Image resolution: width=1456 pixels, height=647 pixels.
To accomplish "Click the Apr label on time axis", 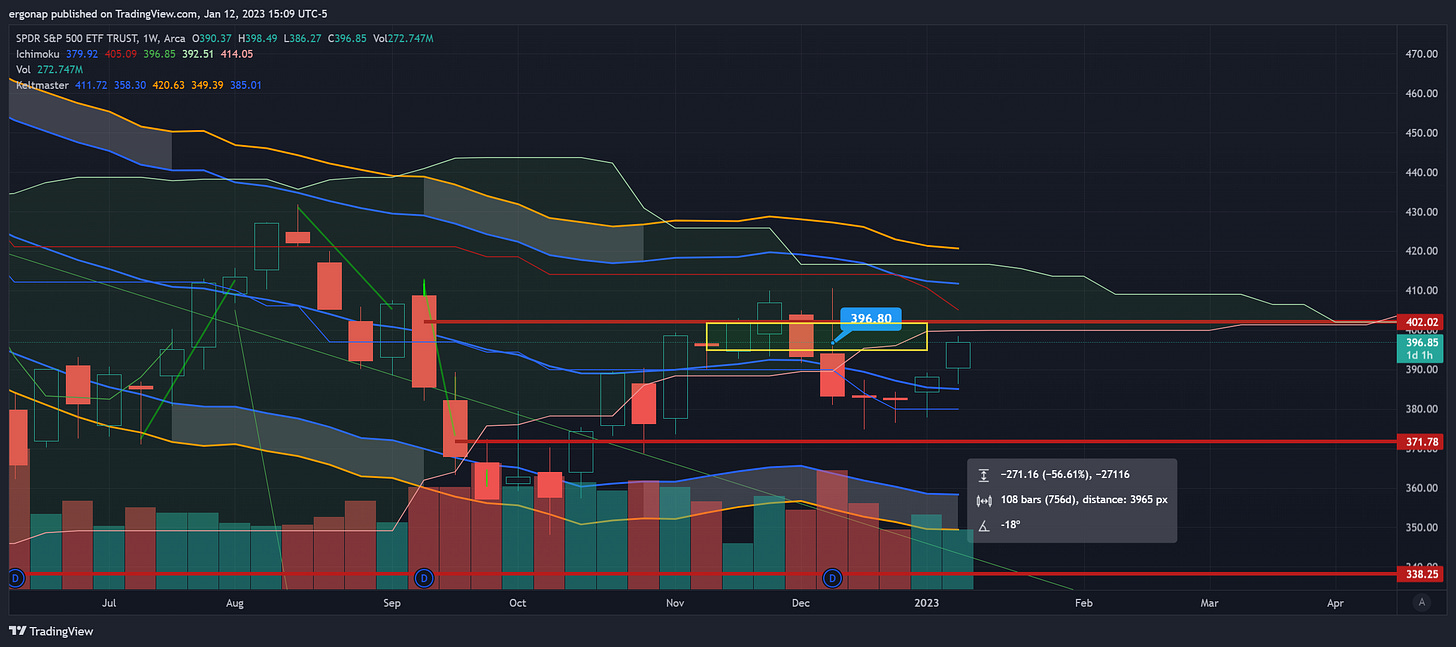I will [1335, 603].
